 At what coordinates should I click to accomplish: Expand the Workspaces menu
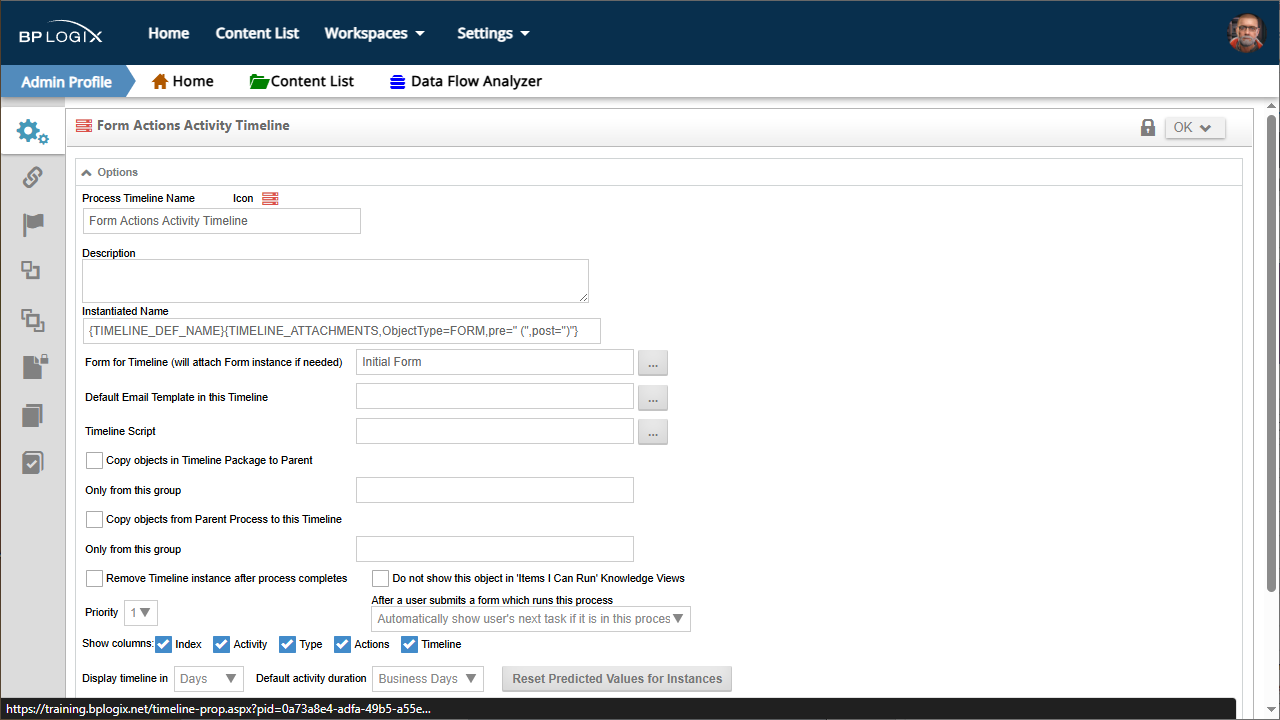point(375,33)
